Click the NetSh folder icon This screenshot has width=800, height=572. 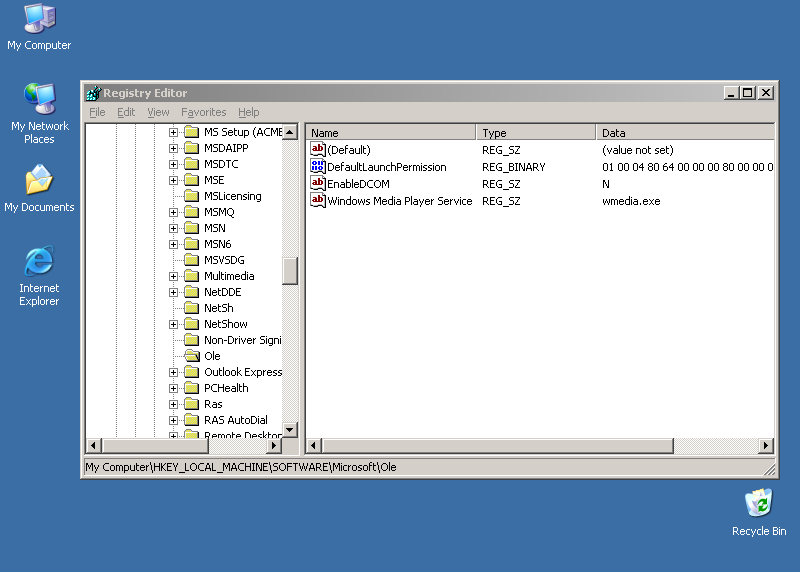point(191,308)
